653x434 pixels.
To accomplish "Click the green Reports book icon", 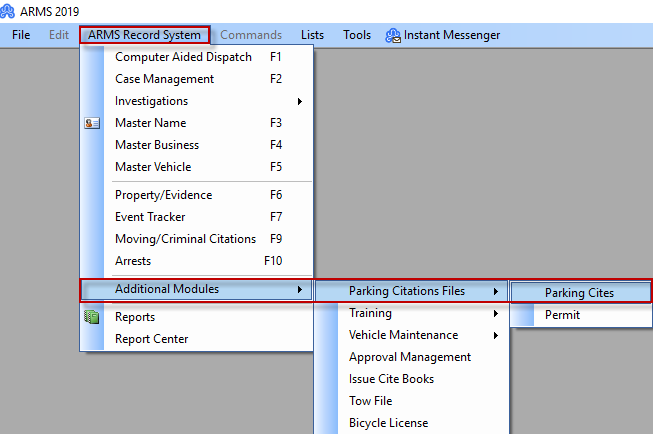I will click(92, 317).
